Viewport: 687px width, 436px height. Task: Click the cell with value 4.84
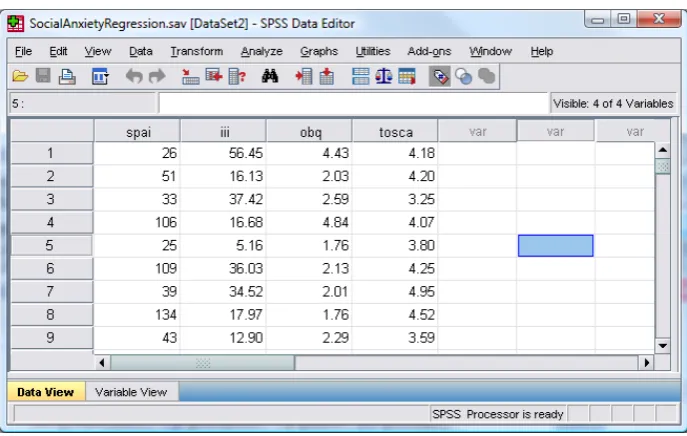(x=309, y=222)
